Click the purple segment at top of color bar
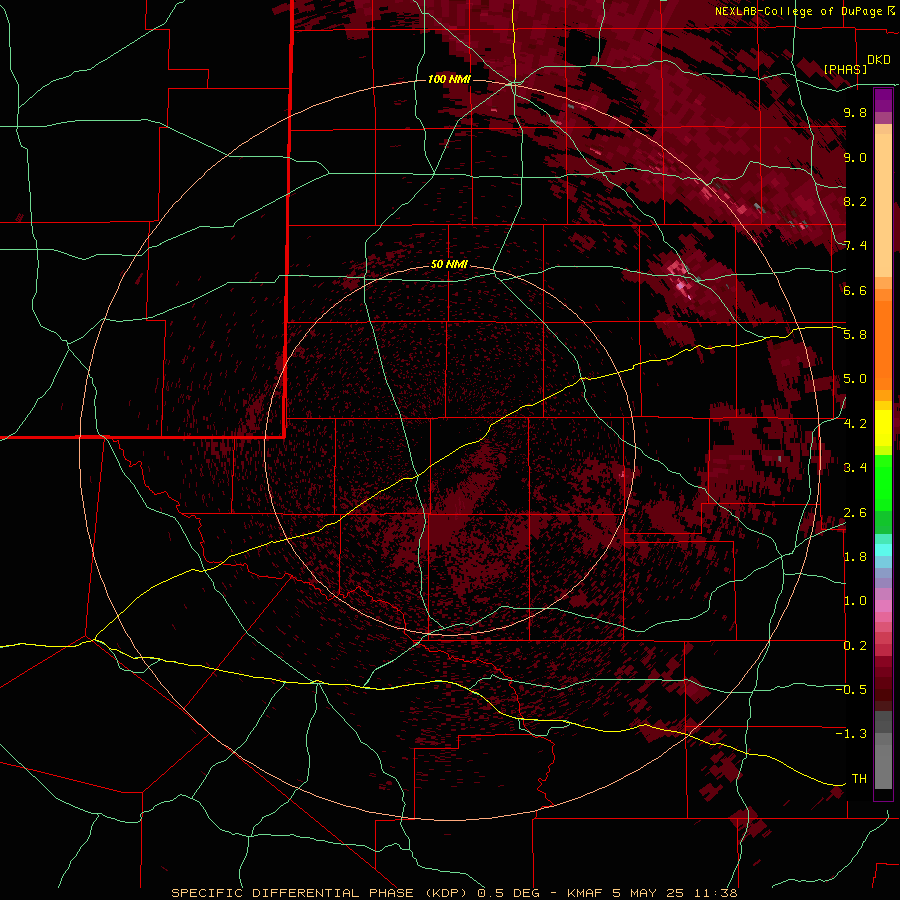This screenshot has width=900, height=900. click(x=883, y=100)
